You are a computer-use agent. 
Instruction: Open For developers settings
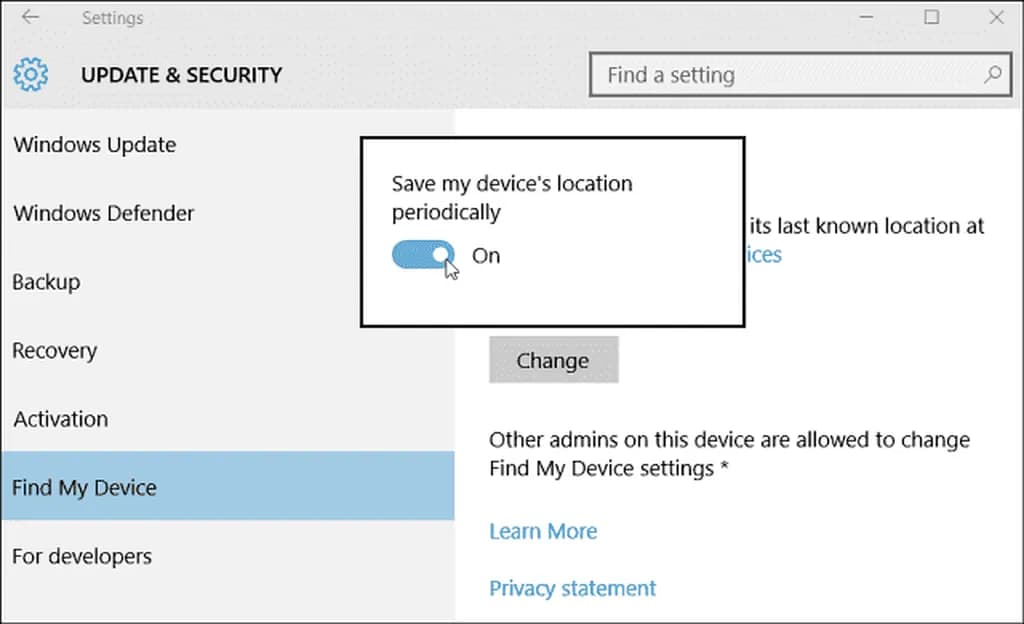click(82, 556)
